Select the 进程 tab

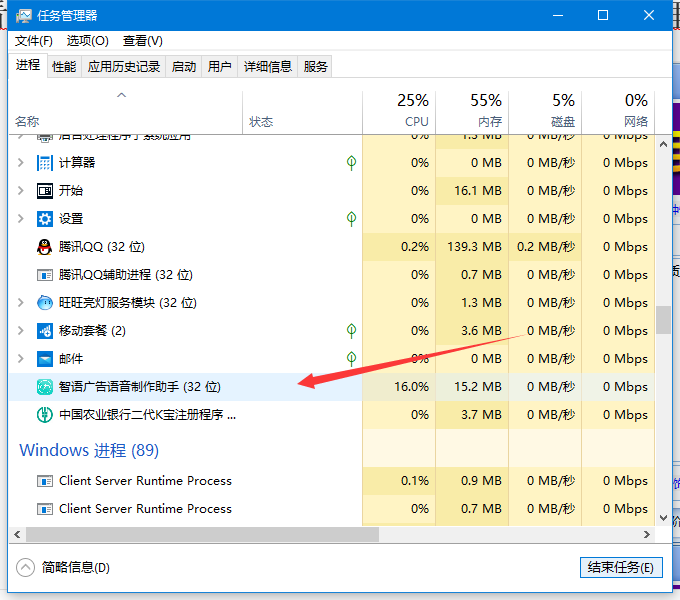(x=28, y=65)
